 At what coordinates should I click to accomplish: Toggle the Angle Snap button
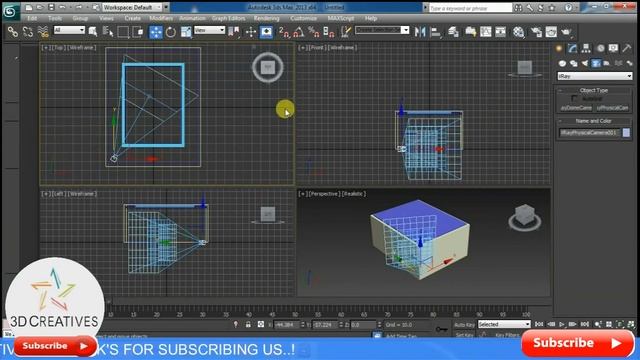pos(298,31)
